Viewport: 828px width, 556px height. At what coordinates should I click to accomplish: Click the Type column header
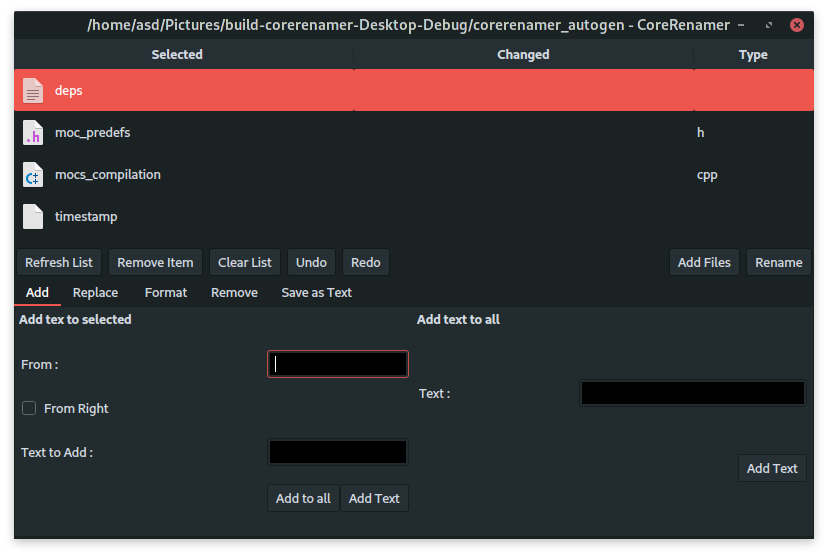pos(754,55)
